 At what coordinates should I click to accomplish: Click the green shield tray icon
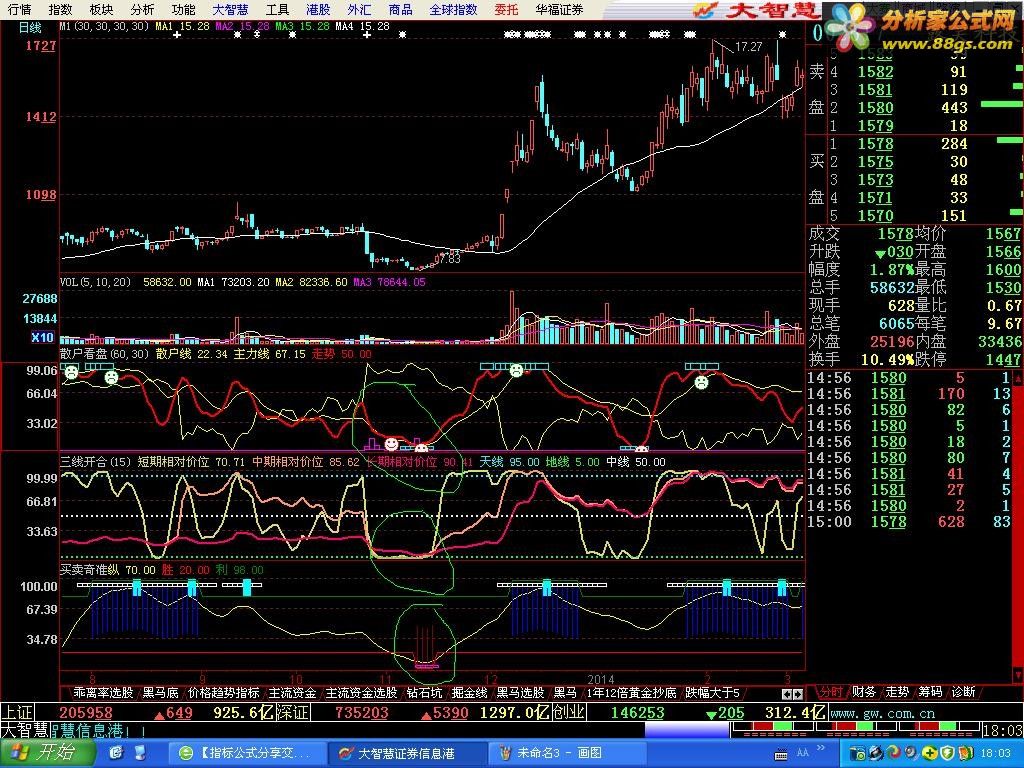947,753
